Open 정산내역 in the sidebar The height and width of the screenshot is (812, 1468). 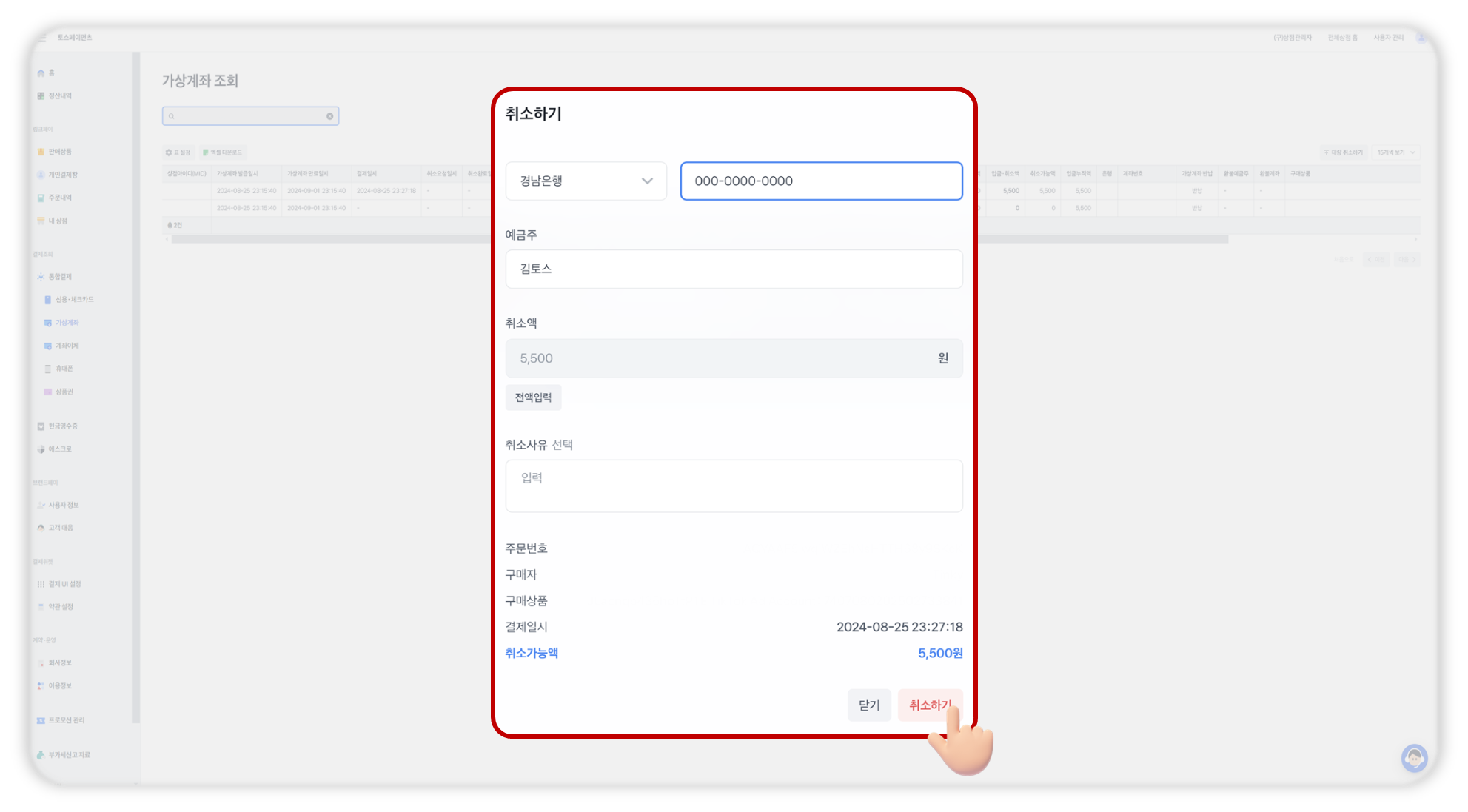coord(59,95)
